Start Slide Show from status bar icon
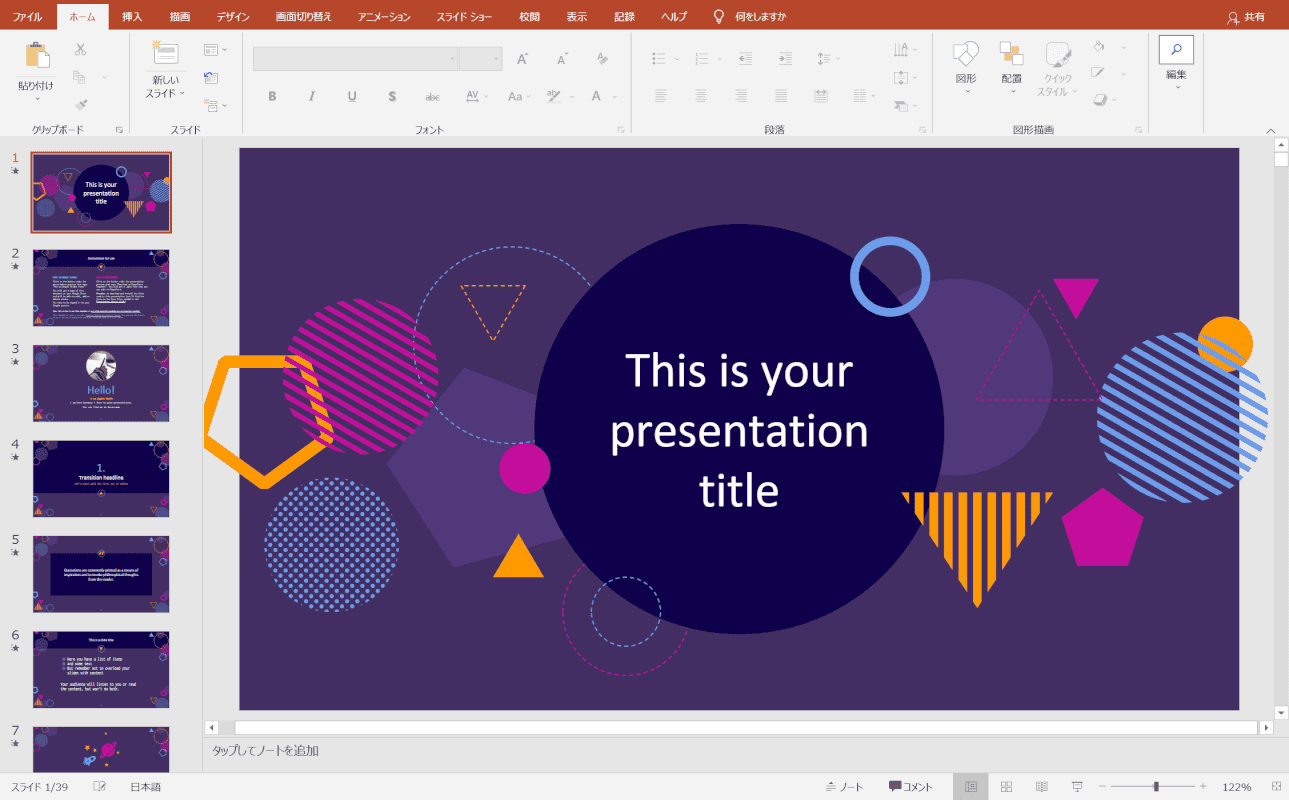 [1077, 787]
